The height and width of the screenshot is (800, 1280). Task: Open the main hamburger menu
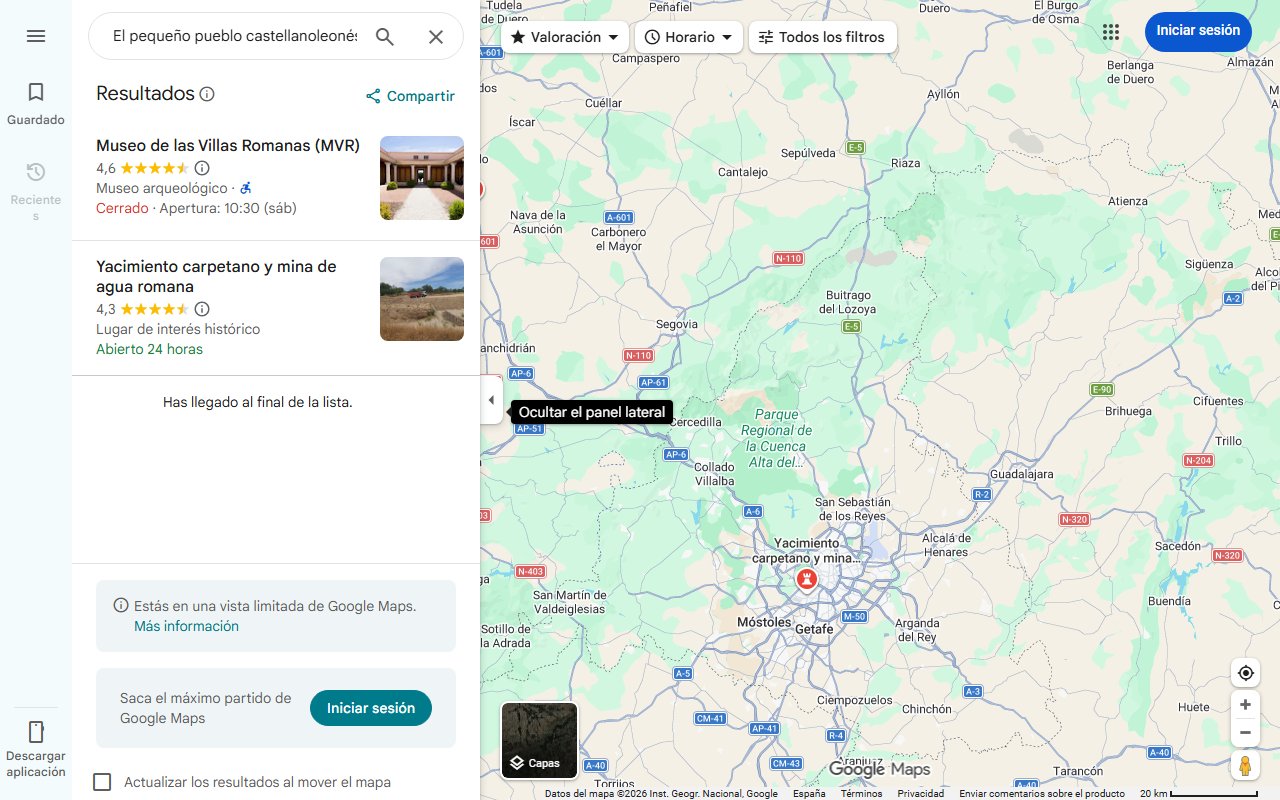35,35
